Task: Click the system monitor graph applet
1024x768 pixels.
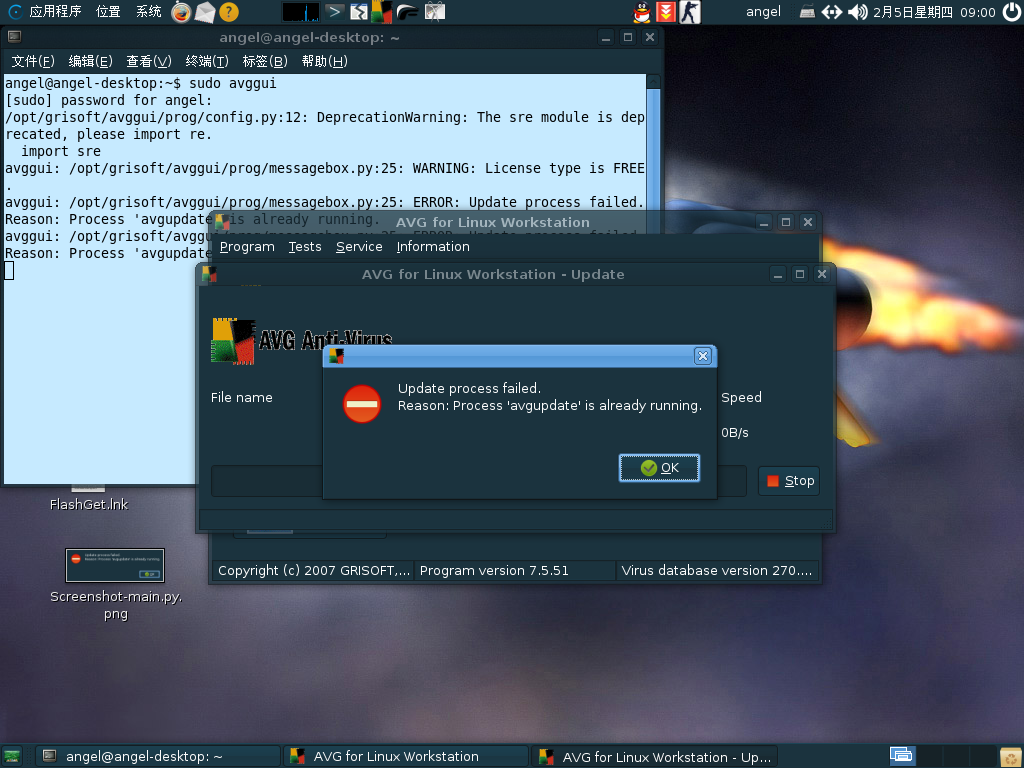Action: pos(300,12)
